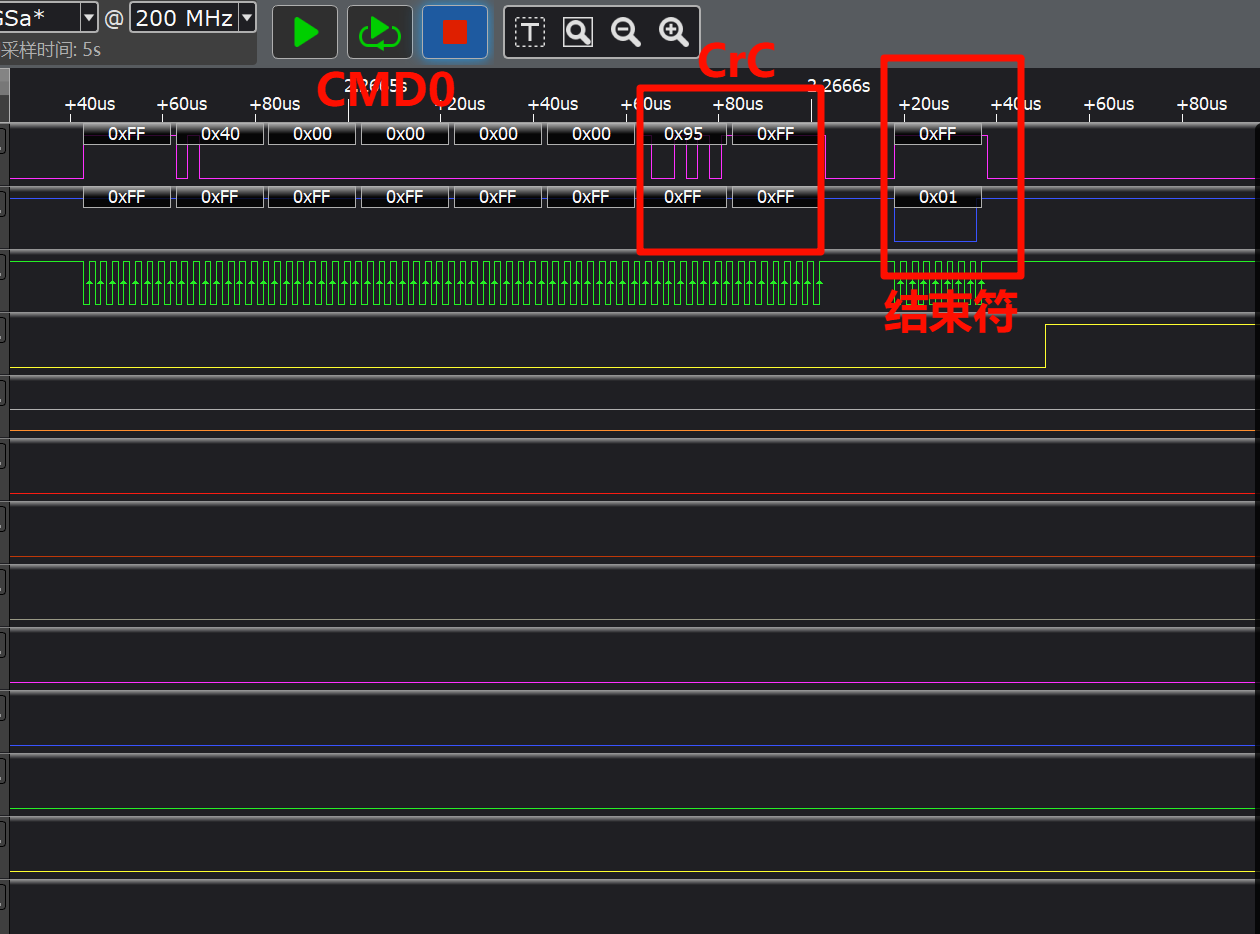
Task: Click the green clock waveform burst
Action: coord(450,283)
